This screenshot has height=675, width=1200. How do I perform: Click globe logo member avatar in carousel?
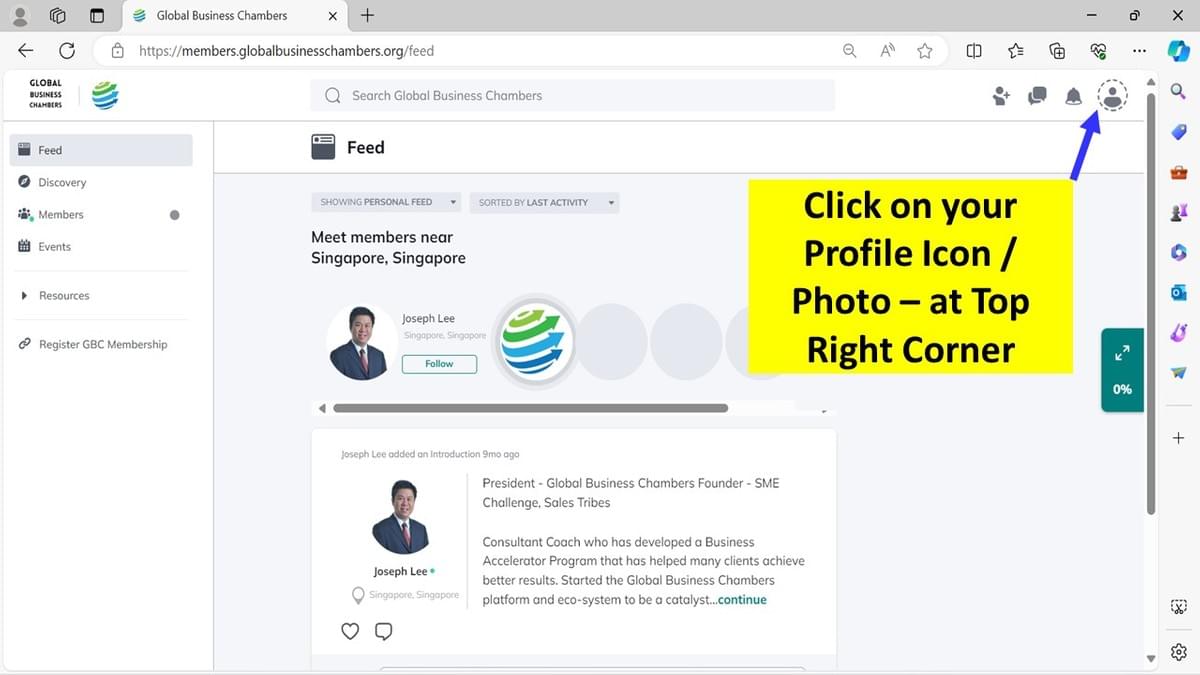[536, 341]
